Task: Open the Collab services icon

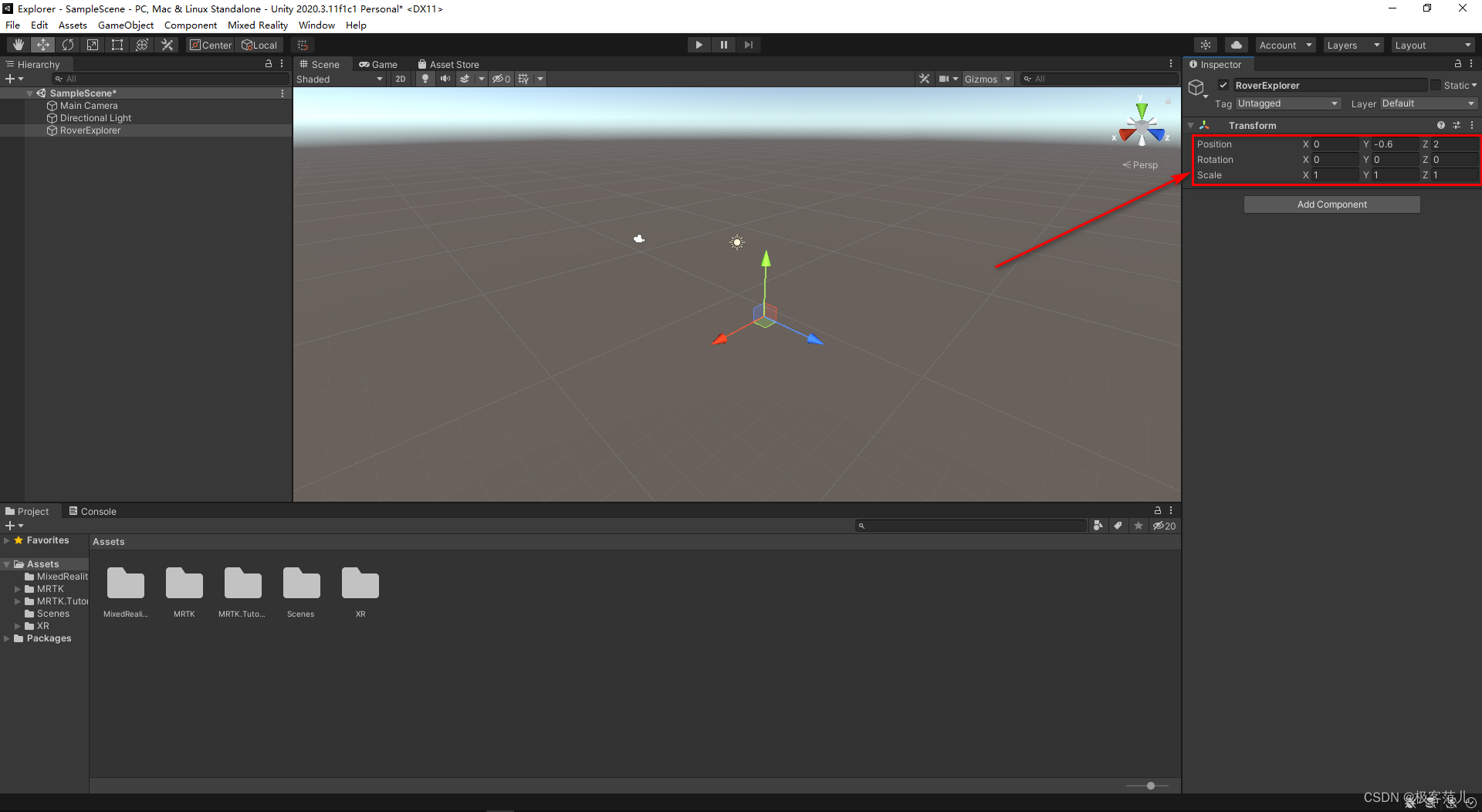Action: coord(1206,45)
